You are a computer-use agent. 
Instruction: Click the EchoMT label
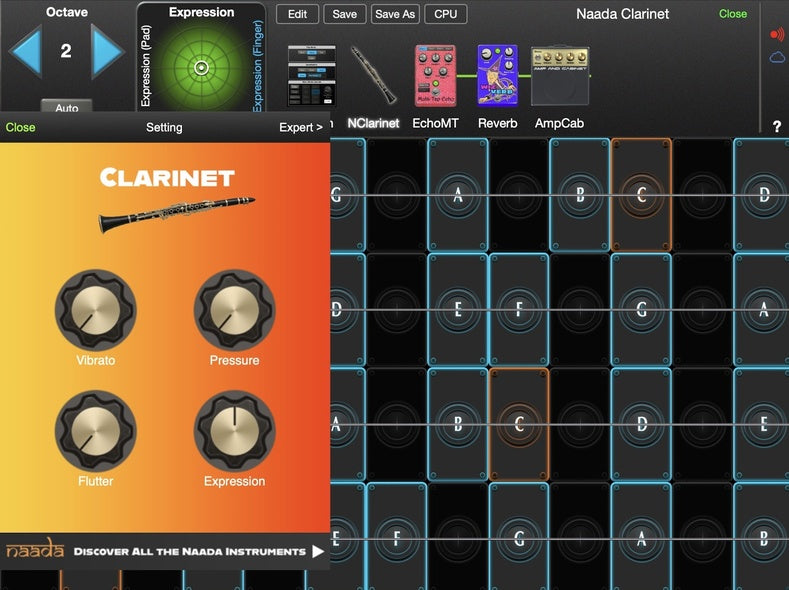coord(435,123)
